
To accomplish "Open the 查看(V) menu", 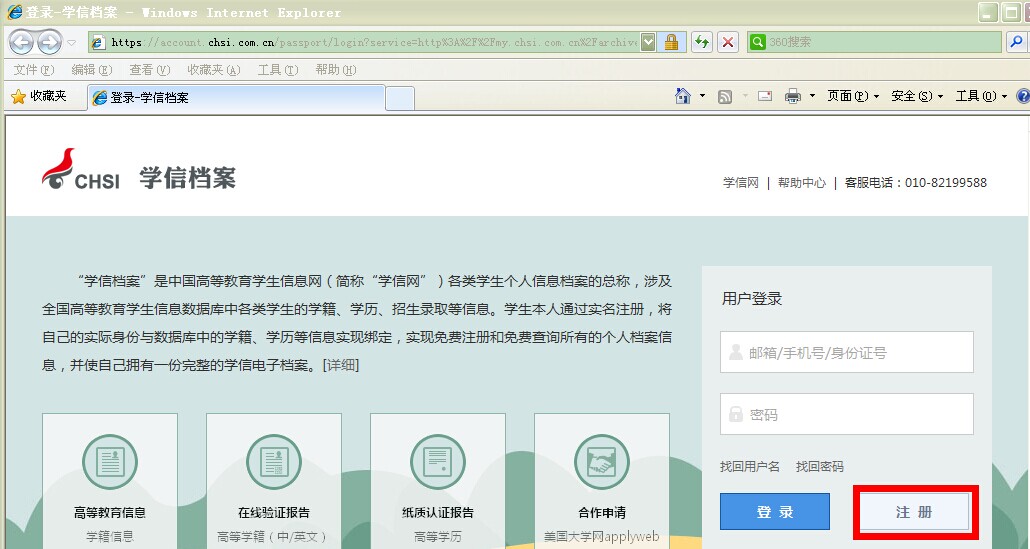I will pyautogui.click(x=149, y=70).
